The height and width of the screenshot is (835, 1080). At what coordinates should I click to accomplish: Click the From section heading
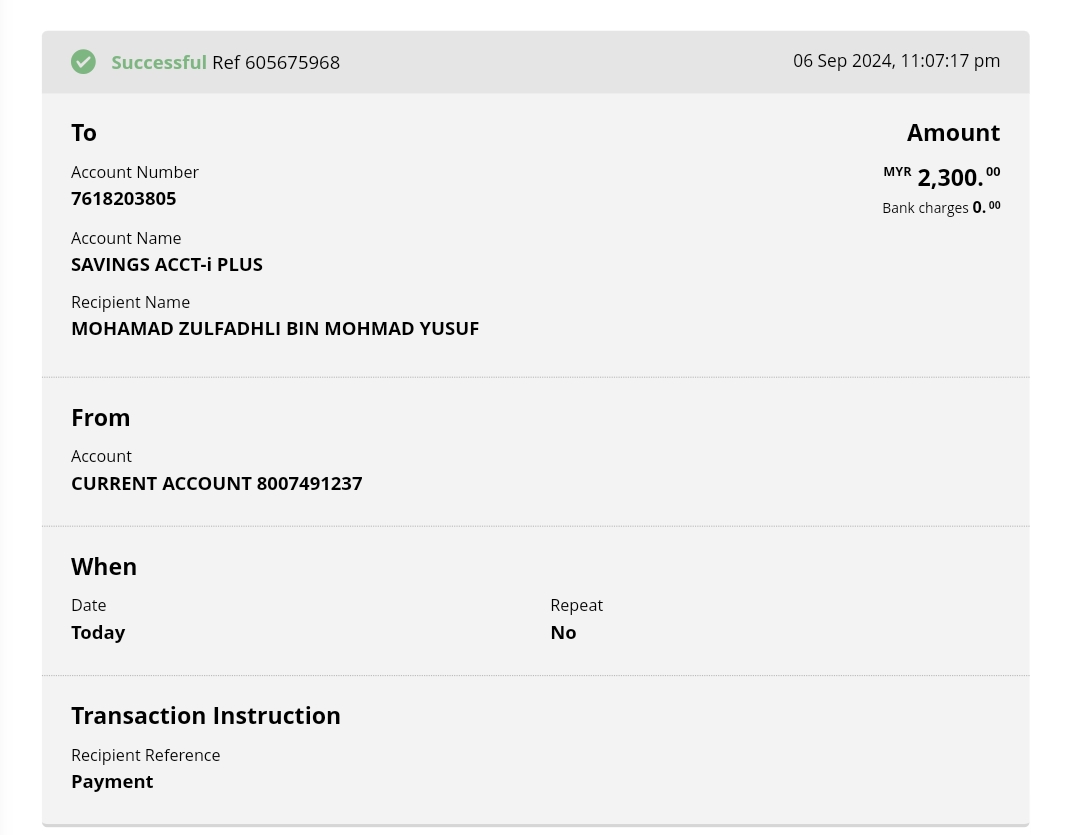[x=100, y=417]
